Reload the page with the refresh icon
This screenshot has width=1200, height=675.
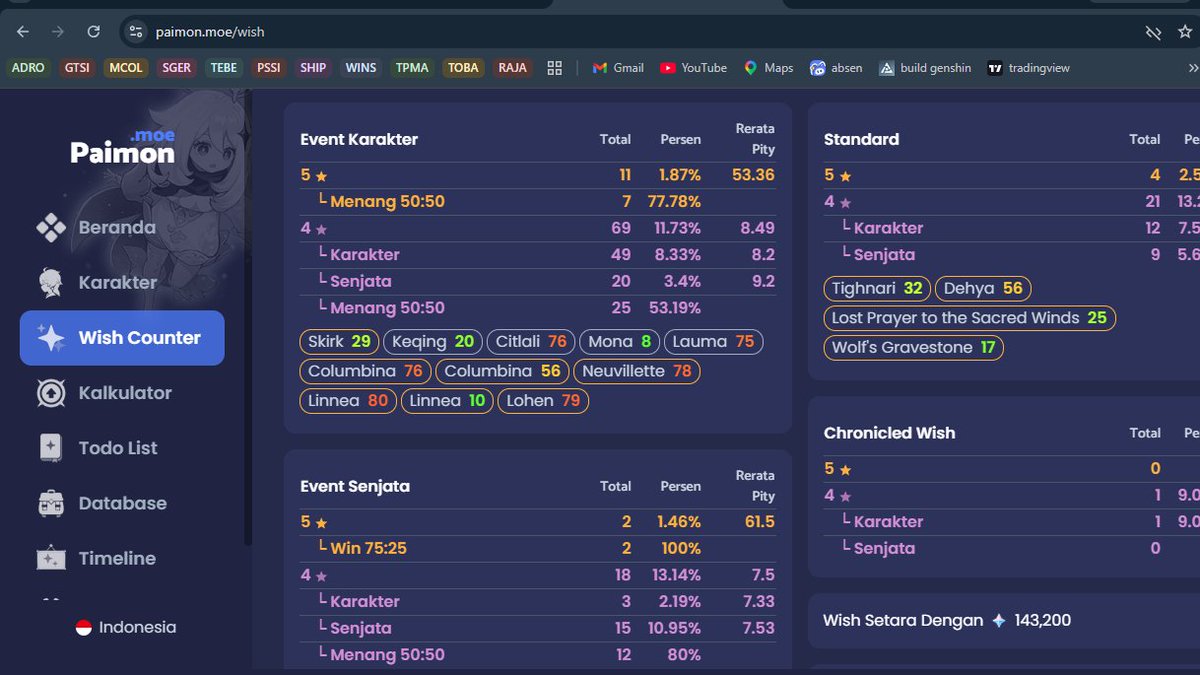(93, 31)
